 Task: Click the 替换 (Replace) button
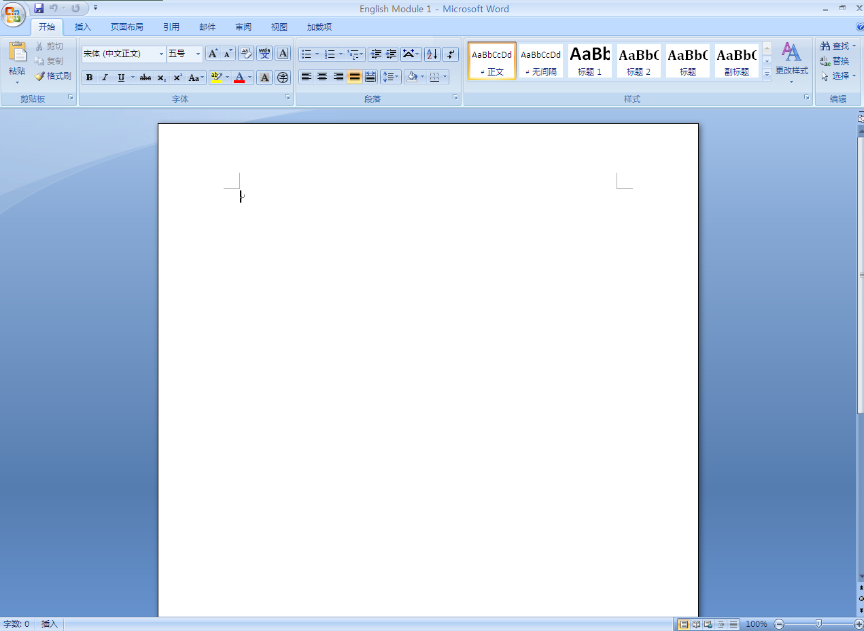[x=838, y=61]
